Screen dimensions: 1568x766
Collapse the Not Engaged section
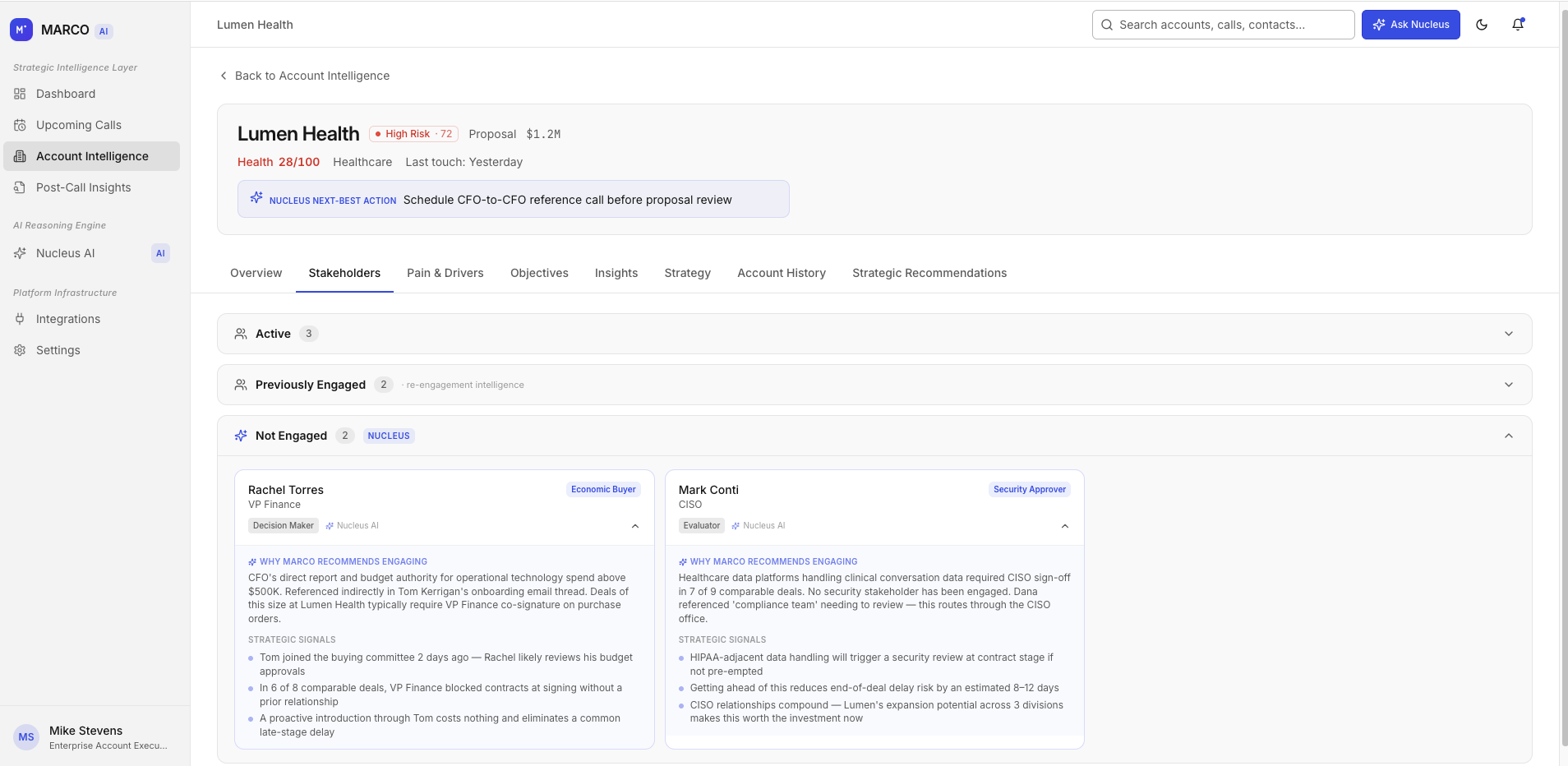tap(874, 436)
